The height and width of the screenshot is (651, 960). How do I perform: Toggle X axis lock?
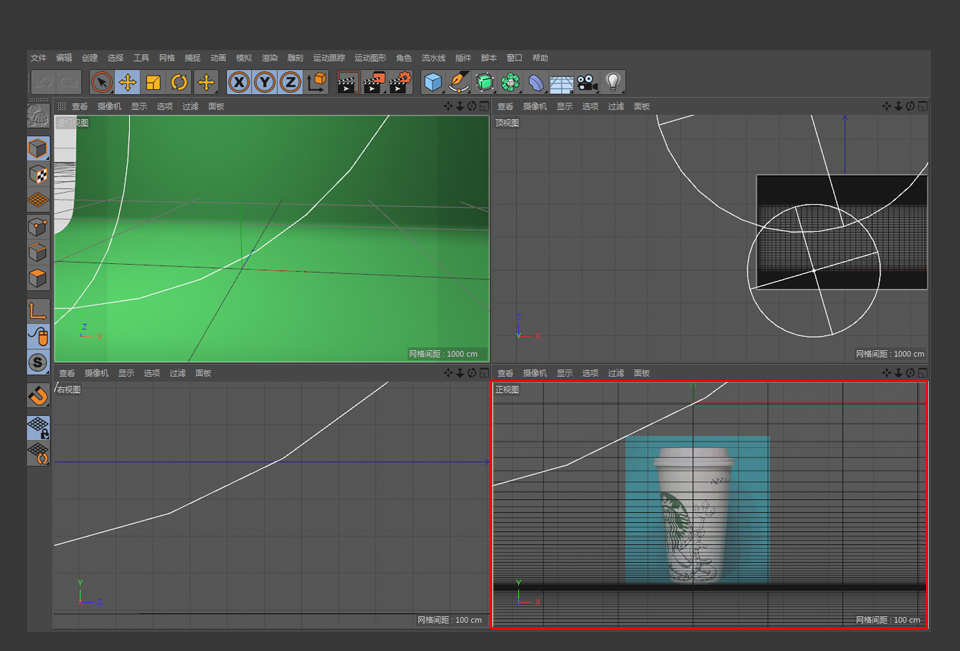coord(239,82)
